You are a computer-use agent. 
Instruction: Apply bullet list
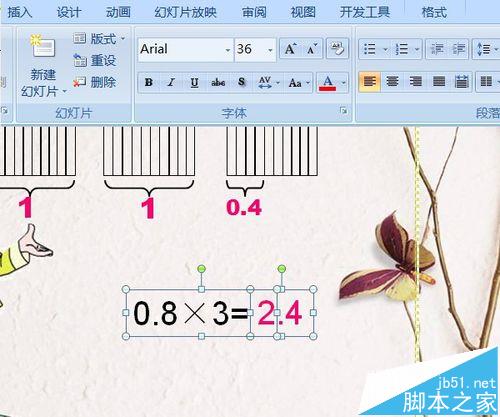pos(370,49)
